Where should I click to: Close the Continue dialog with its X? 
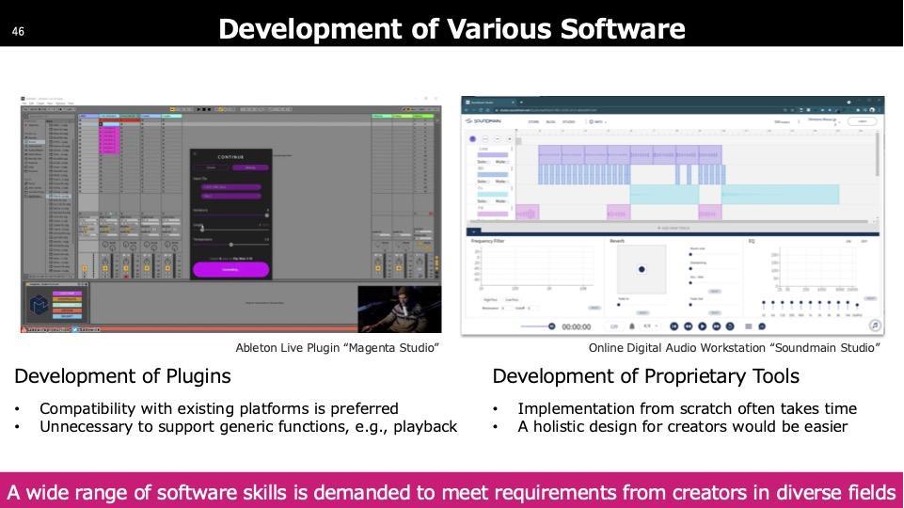tap(195, 153)
